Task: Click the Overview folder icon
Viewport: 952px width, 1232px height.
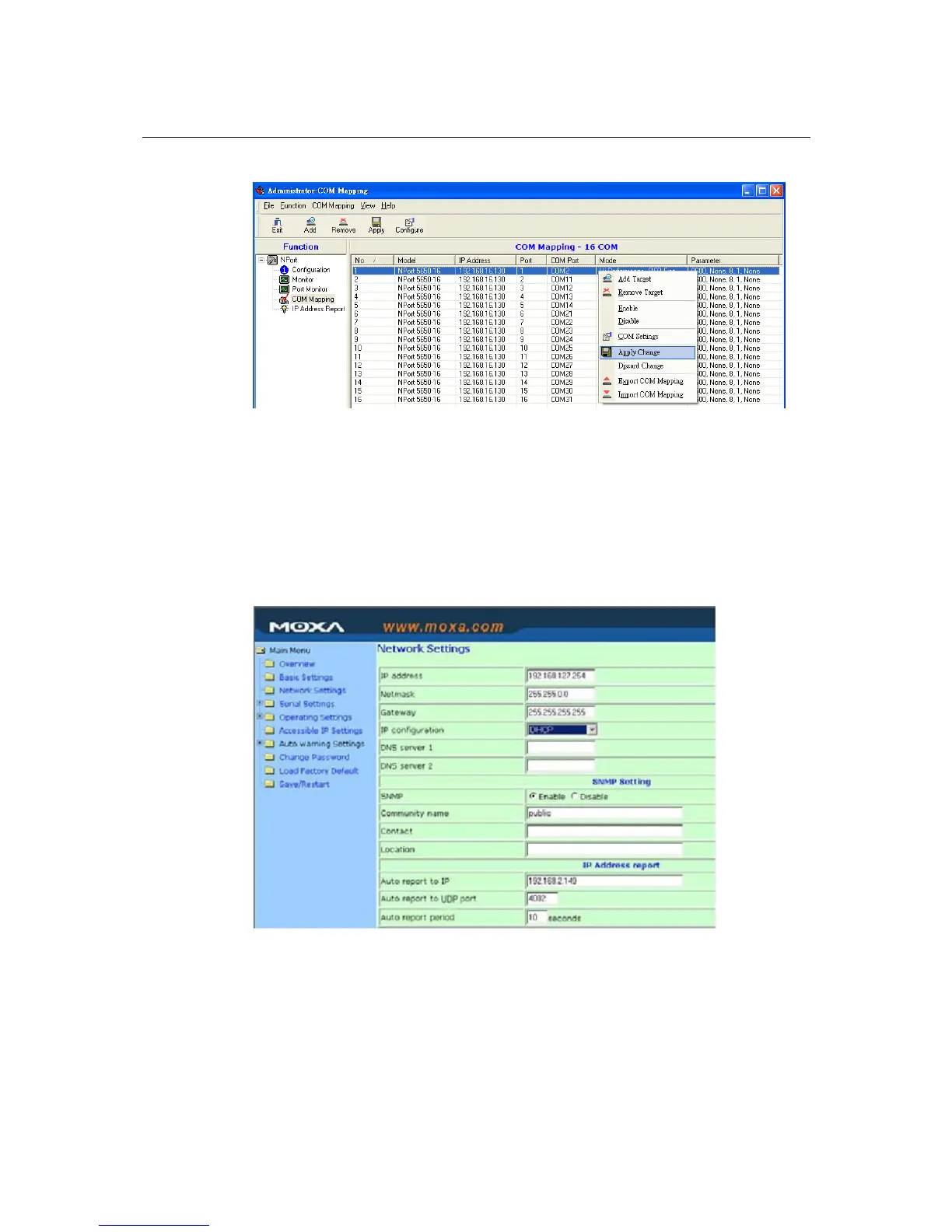Action: 270,664
